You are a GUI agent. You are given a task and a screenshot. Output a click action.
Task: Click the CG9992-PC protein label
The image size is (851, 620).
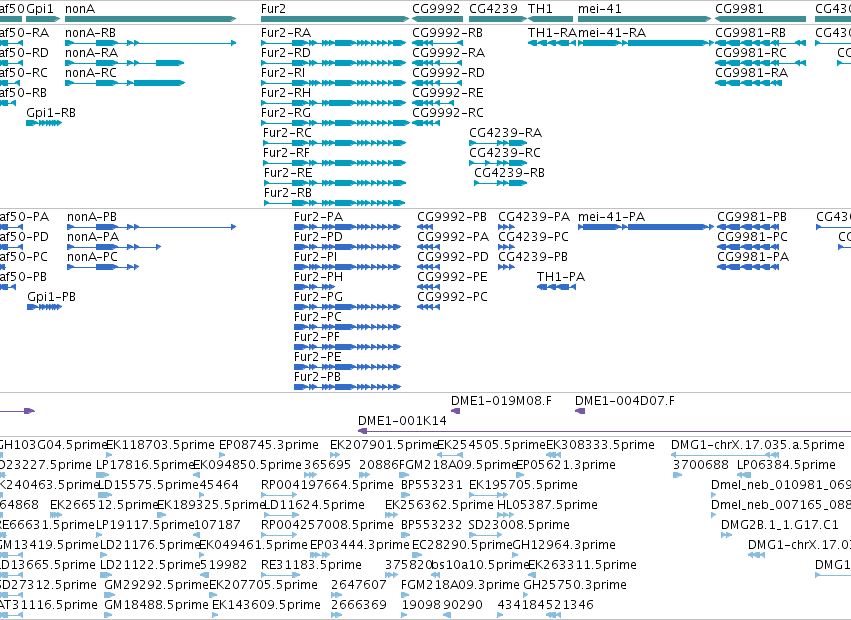[453, 297]
